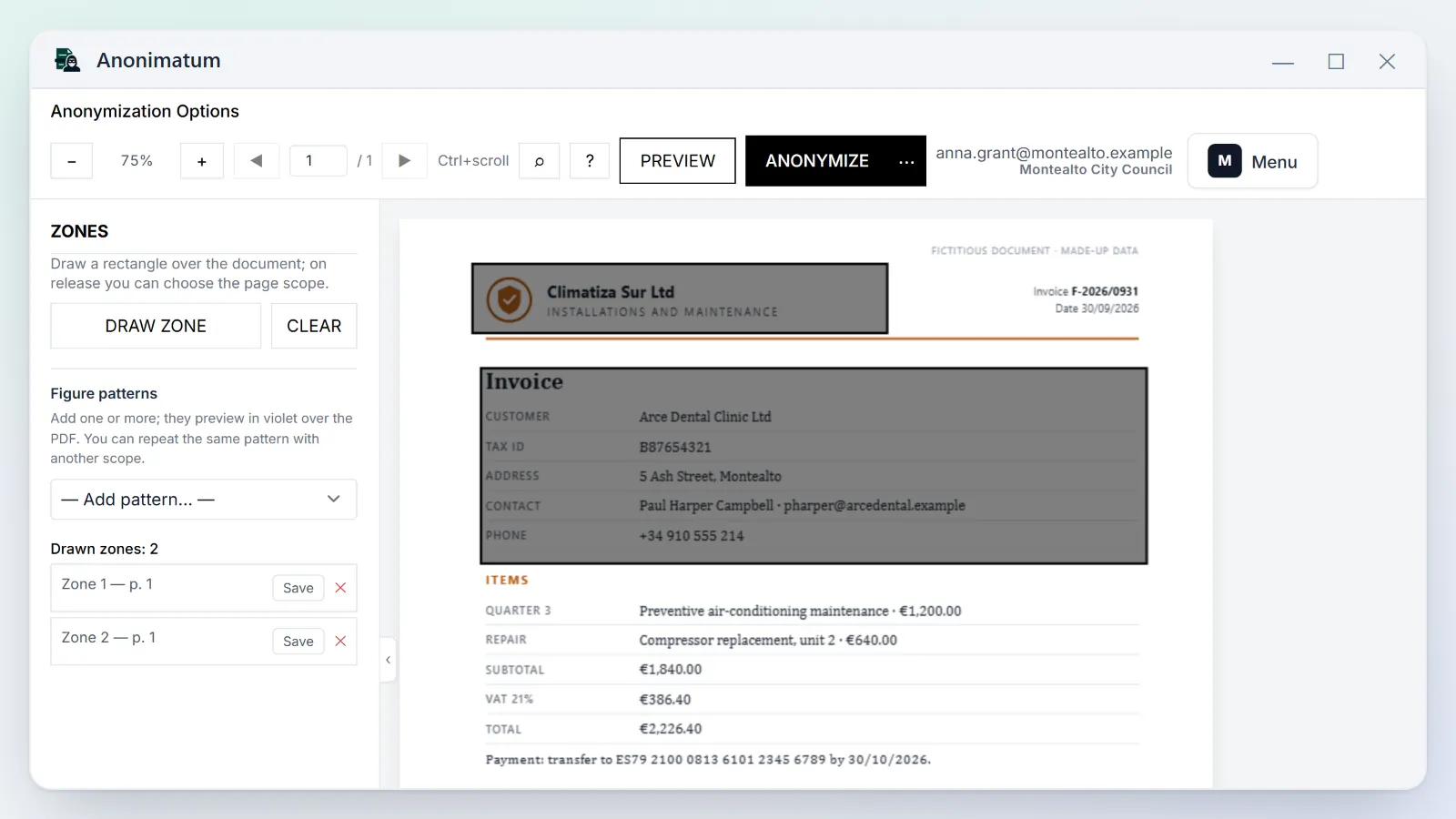This screenshot has height=819, width=1456.
Task: Delete Zone 2 with red X
Action: click(340, 642)
